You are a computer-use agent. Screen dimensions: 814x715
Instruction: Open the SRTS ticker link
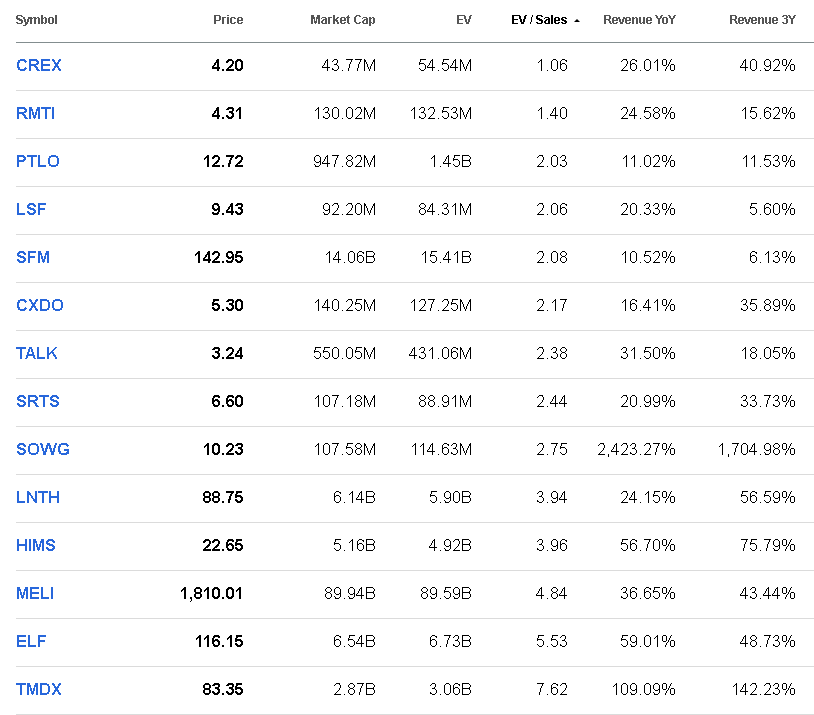(38, 401)
